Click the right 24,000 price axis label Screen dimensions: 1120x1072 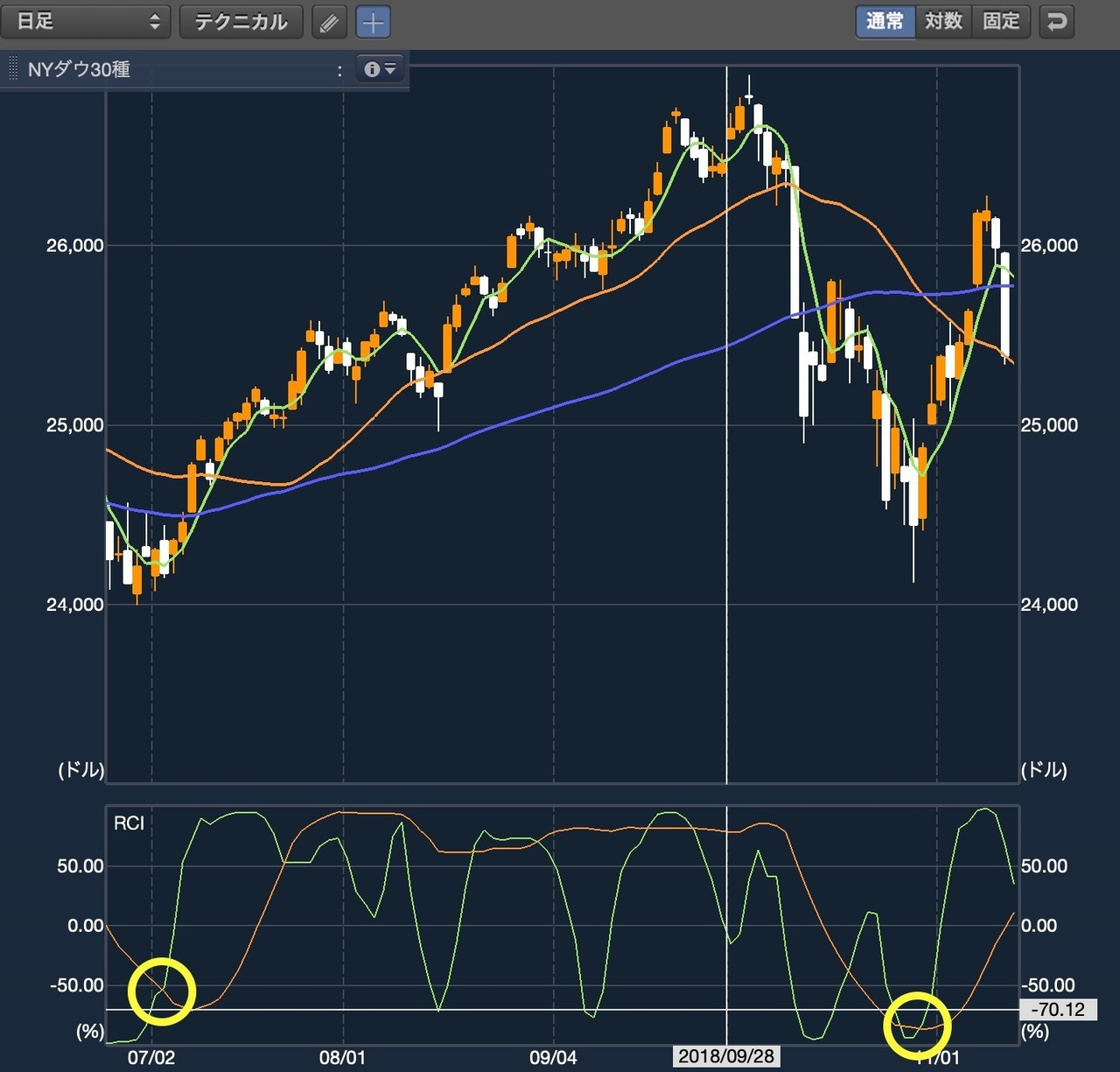(1049, 605)
